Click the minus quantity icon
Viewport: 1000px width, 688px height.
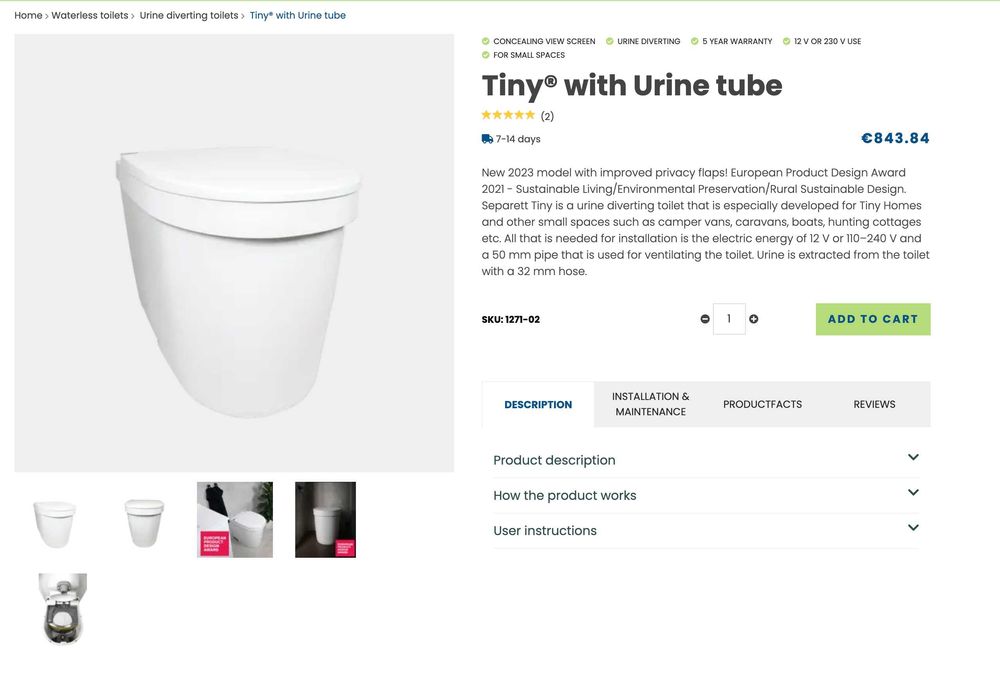click(x=705, y=319)
